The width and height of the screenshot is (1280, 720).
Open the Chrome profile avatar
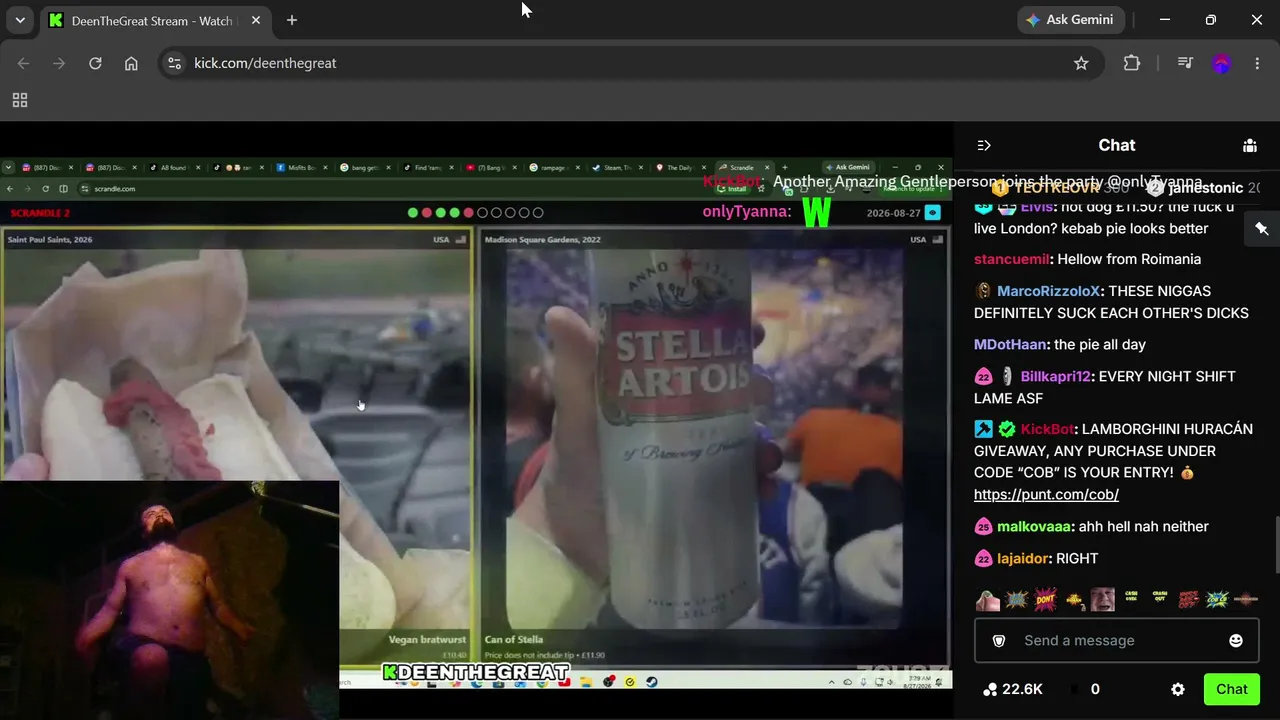coord(1221,63)
